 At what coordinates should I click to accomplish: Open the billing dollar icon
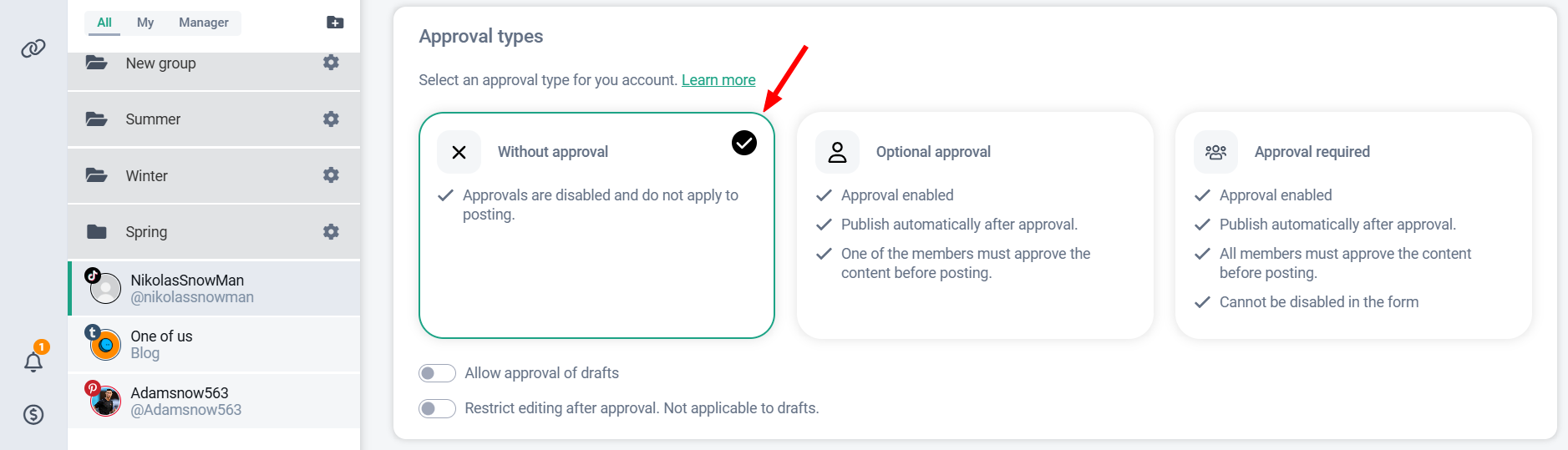[33, 414]
